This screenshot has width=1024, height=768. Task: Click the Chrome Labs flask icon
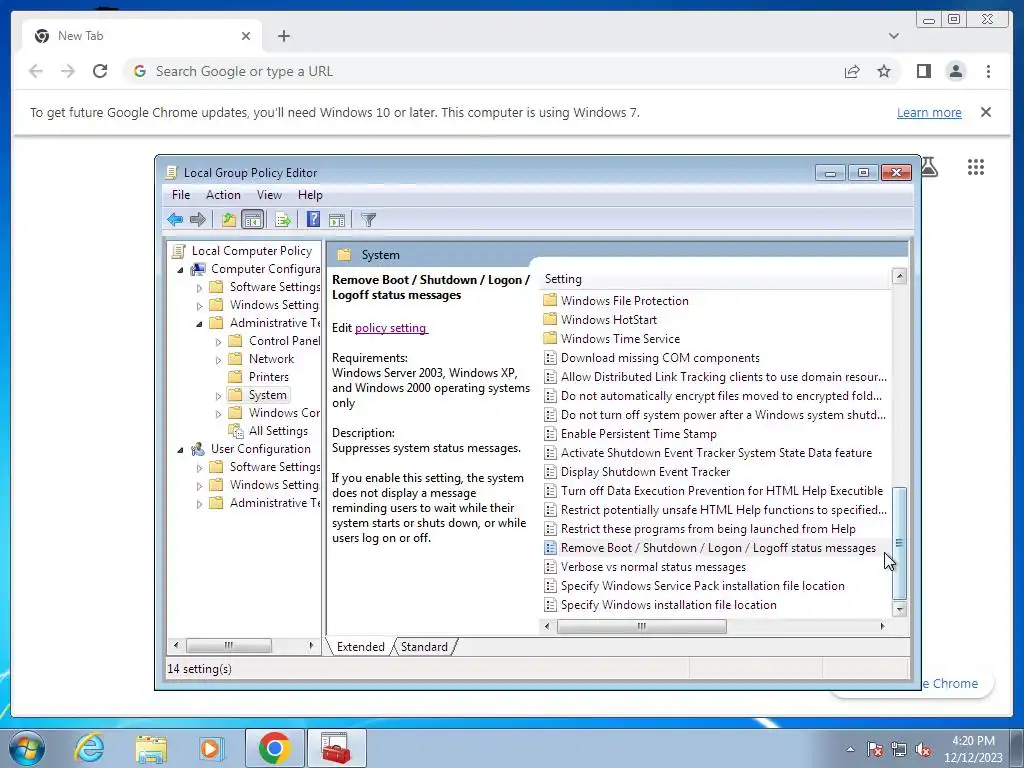930,167
